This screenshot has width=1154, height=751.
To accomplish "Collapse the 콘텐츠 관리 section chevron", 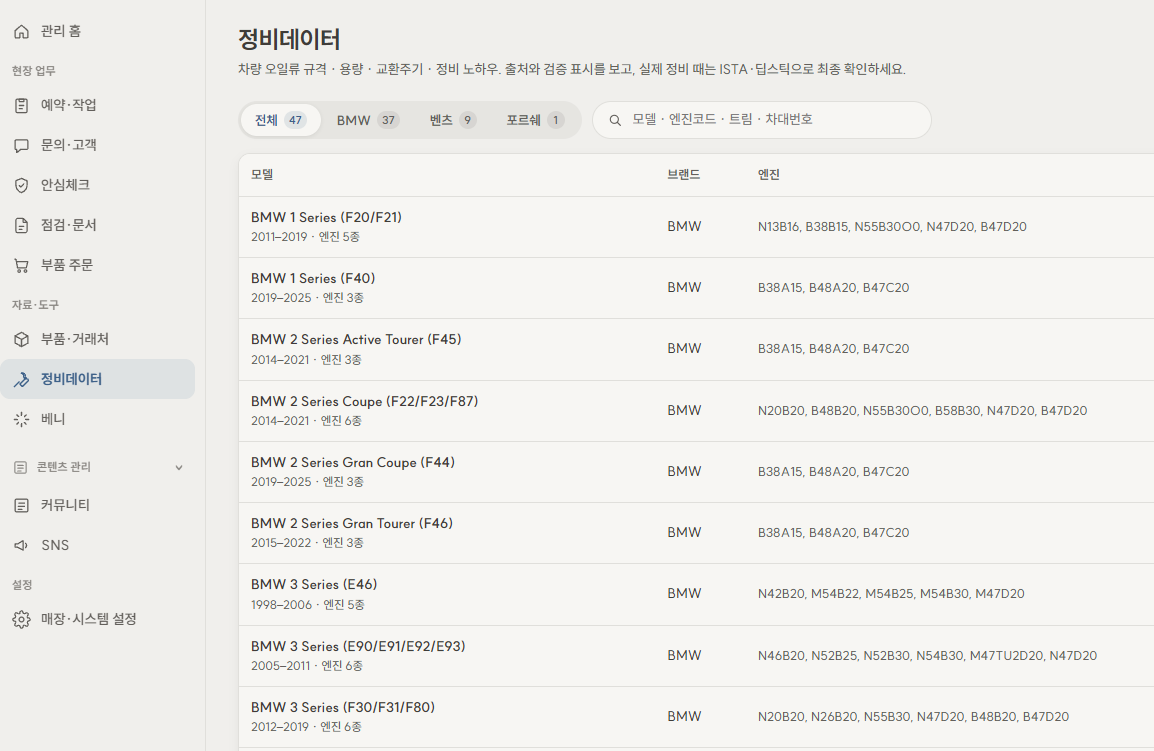I will pyautogui.click(x=179, y=468).
